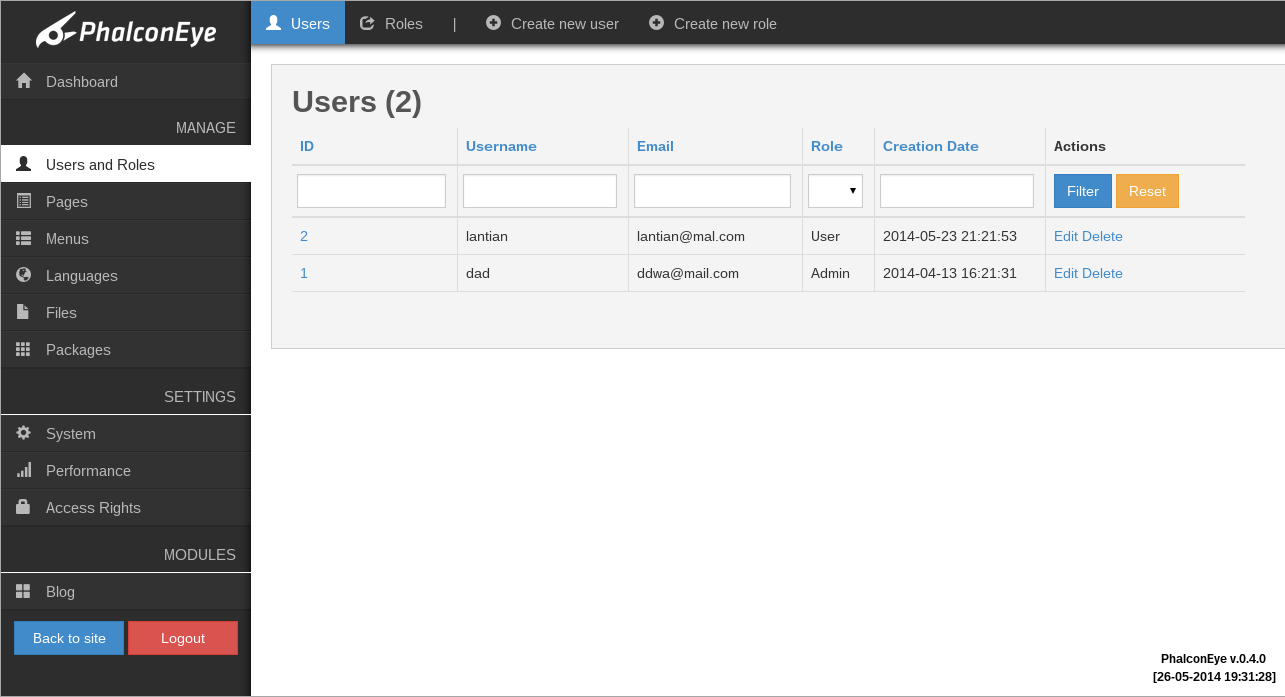Open user ID 1 link
This screenshot has width=1285, height=697.
point(304,273)
